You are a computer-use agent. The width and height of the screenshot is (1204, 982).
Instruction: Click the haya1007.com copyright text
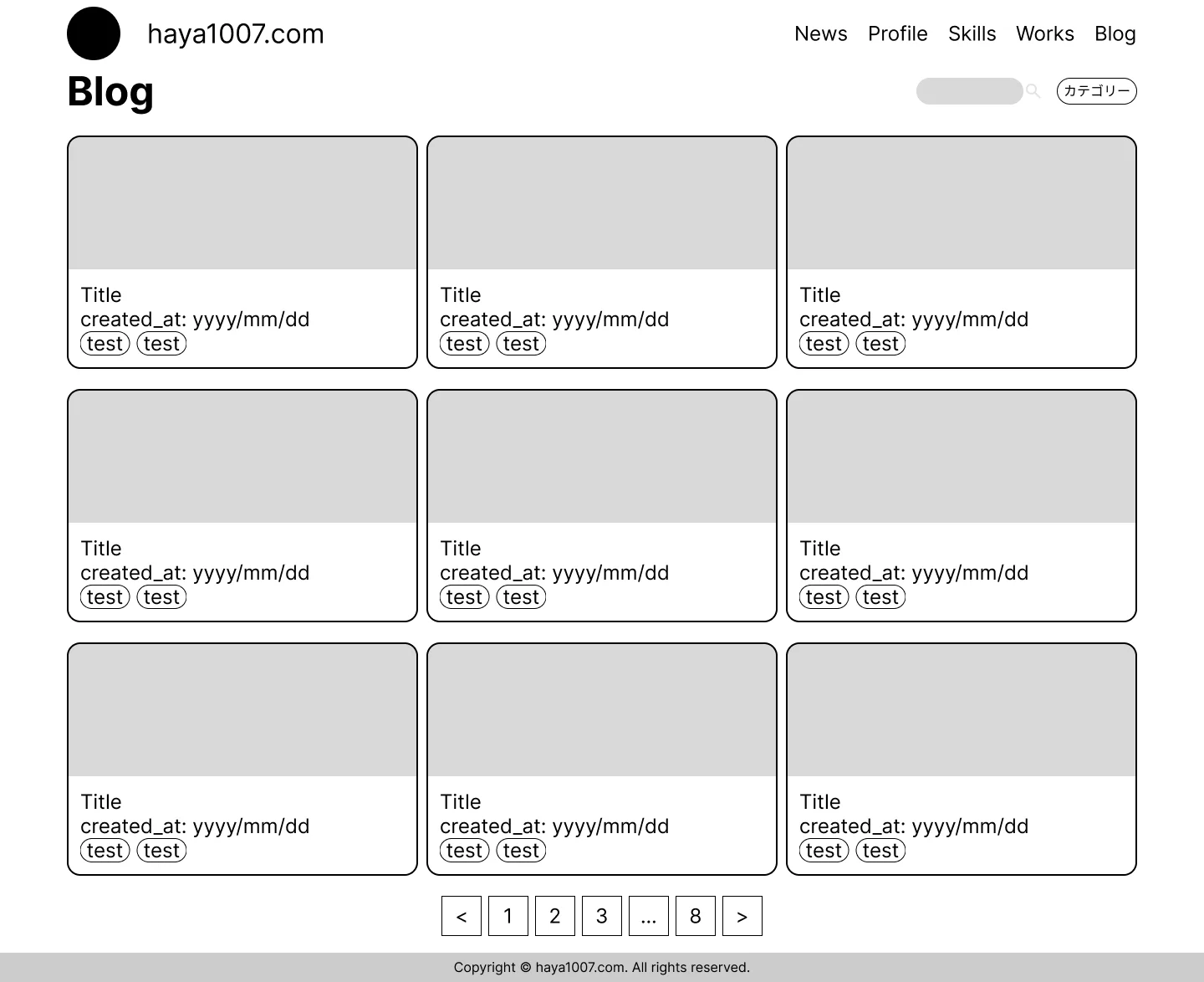tap(579, 966)
